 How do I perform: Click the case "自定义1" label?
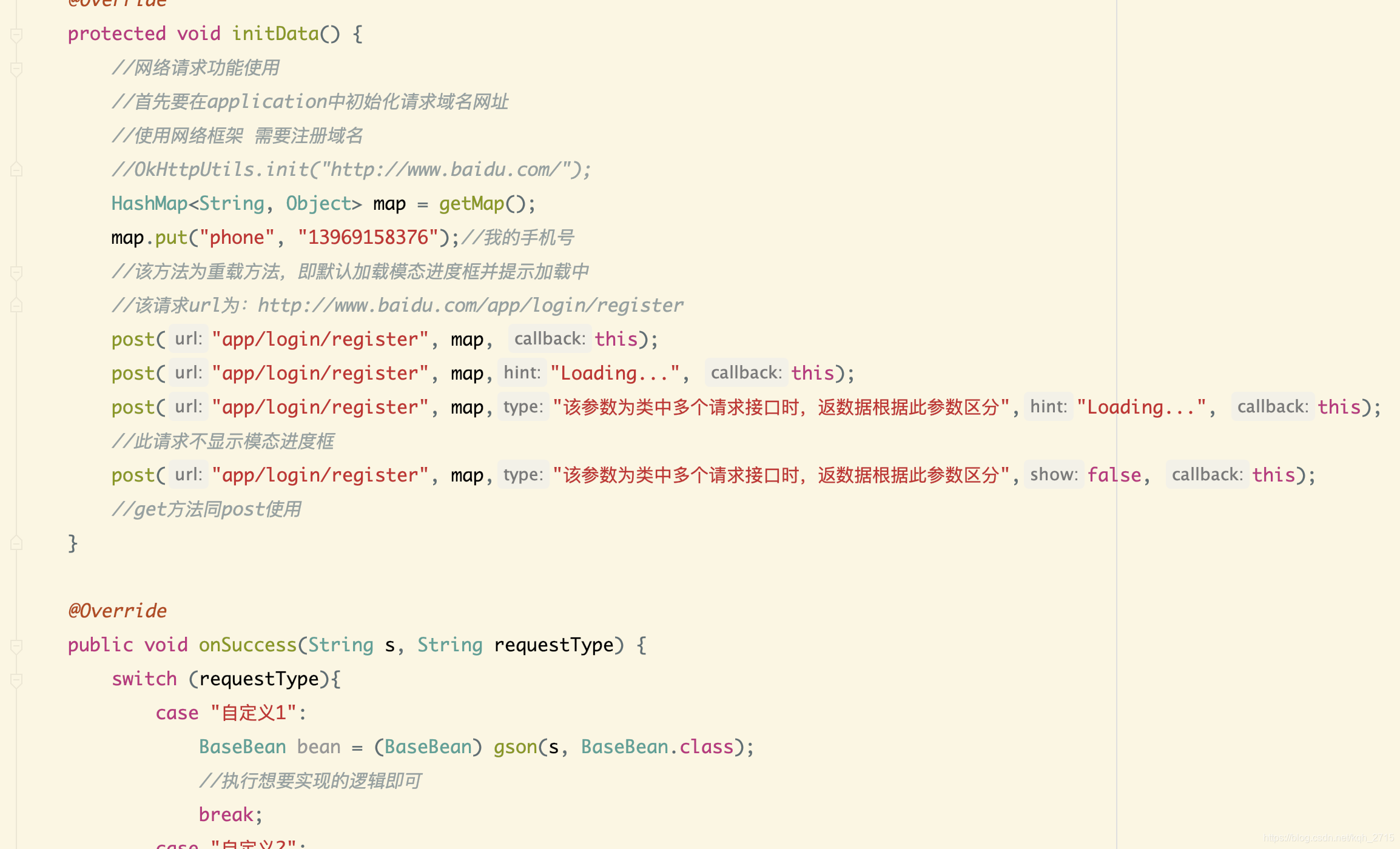[x=231, y=713]
